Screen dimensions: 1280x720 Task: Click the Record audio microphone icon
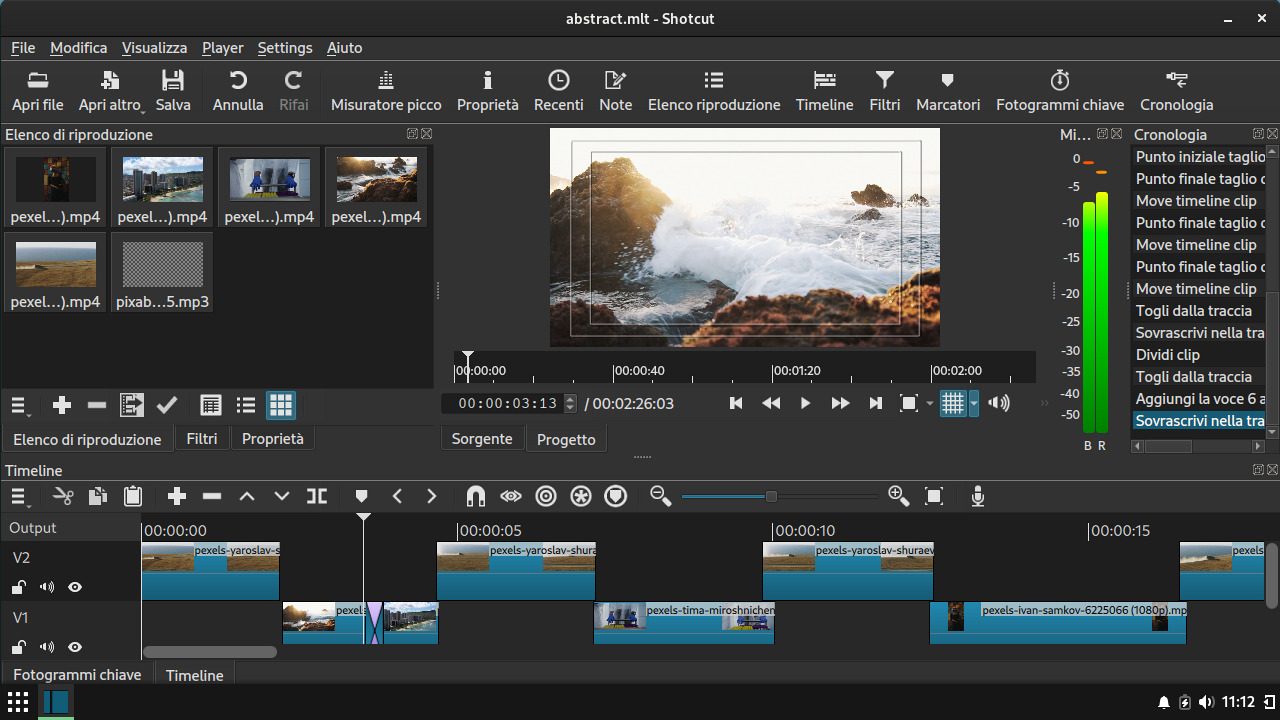(978, 496)
